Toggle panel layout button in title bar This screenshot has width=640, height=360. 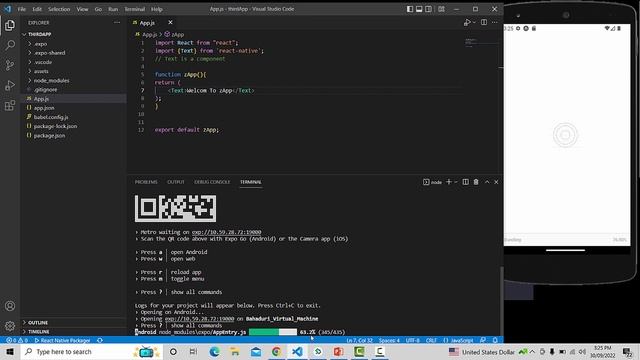click(419, 9)
